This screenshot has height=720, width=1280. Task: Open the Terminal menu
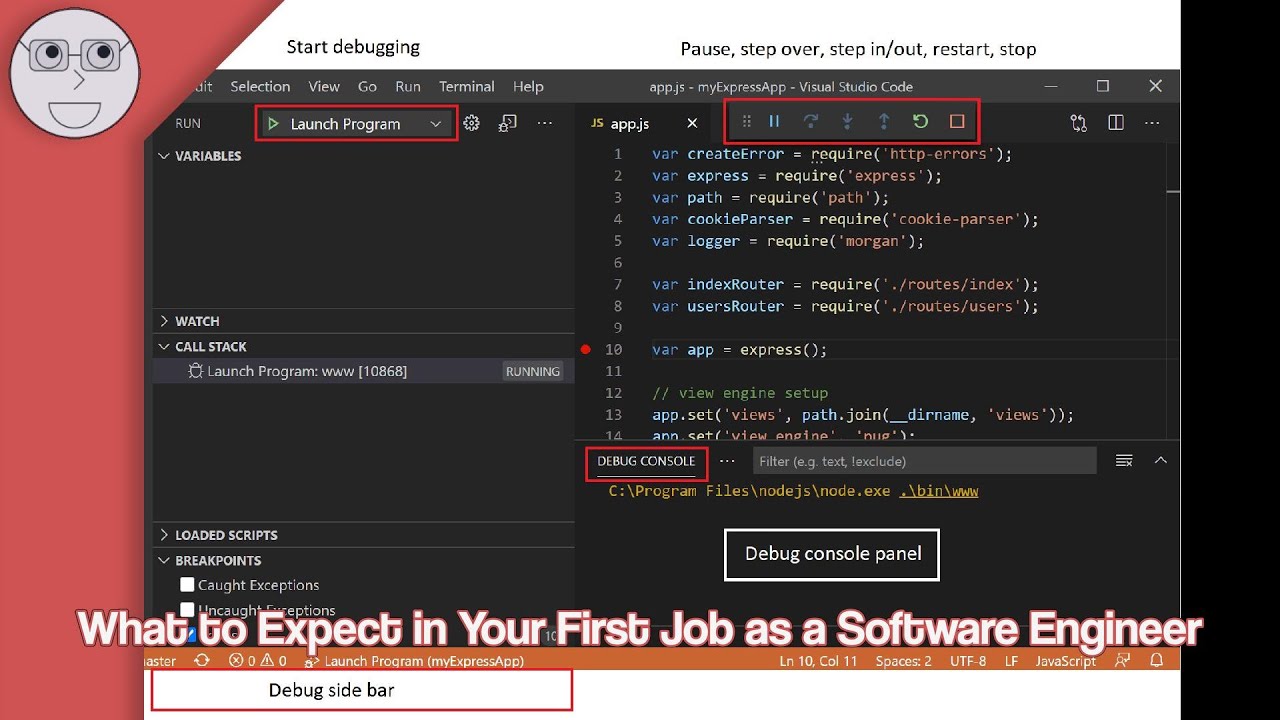point(467,87)
